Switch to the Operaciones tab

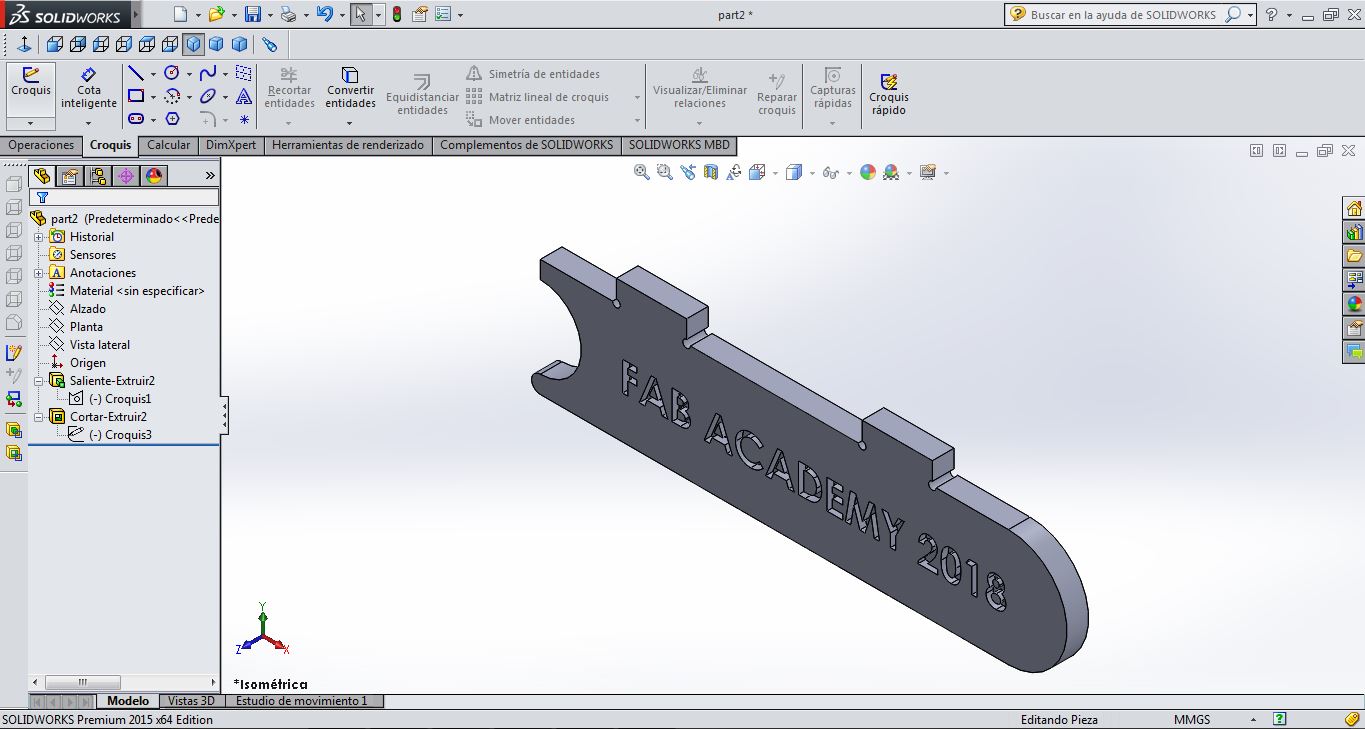[x=41, y=145]
